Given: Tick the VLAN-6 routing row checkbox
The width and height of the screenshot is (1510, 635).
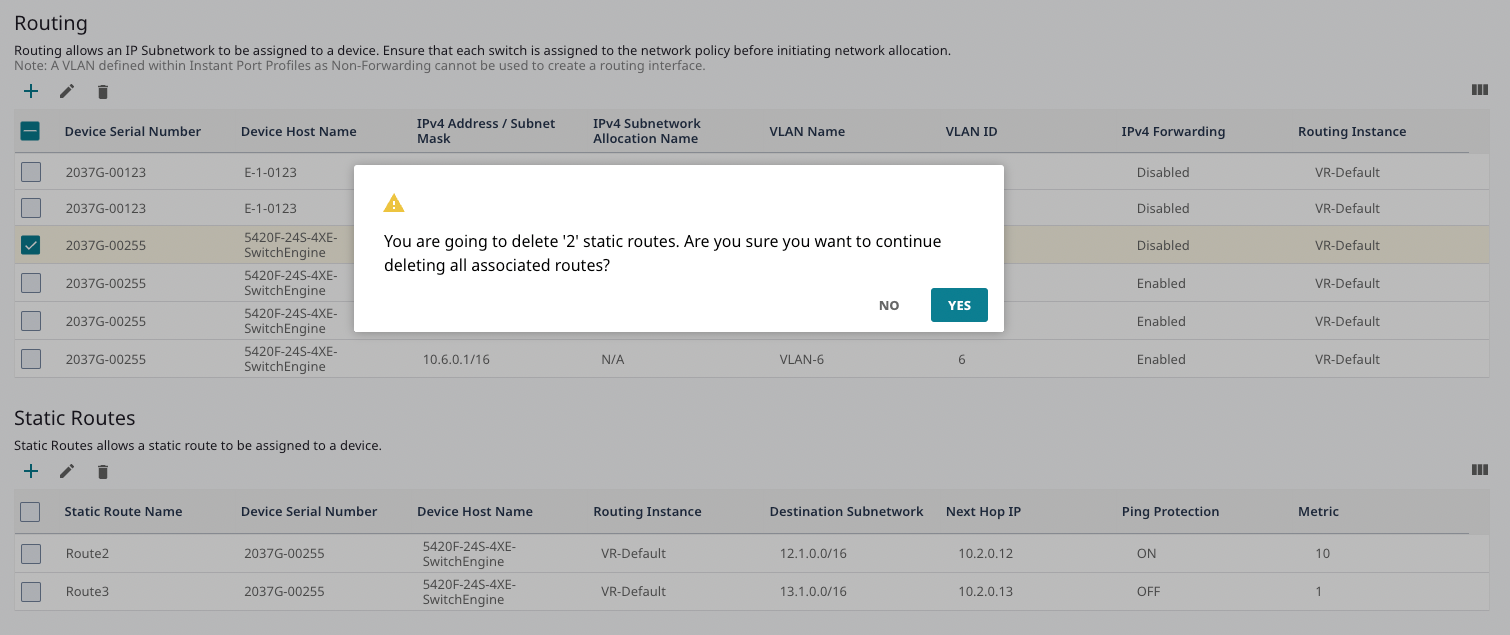Looking at the screenshot, I should click(x=31, y=359).
